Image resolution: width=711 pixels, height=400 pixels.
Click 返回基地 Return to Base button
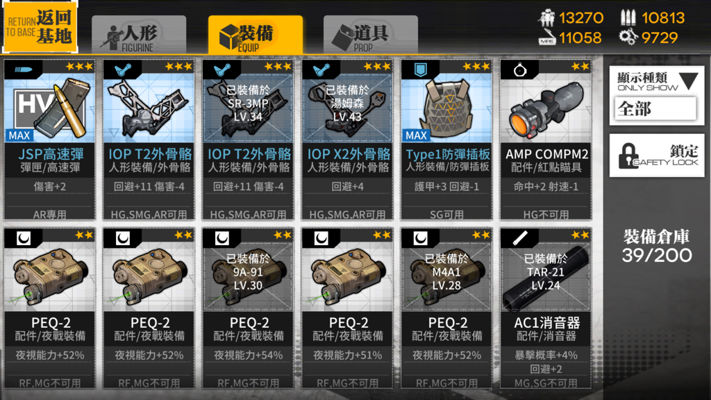[40, 26]
